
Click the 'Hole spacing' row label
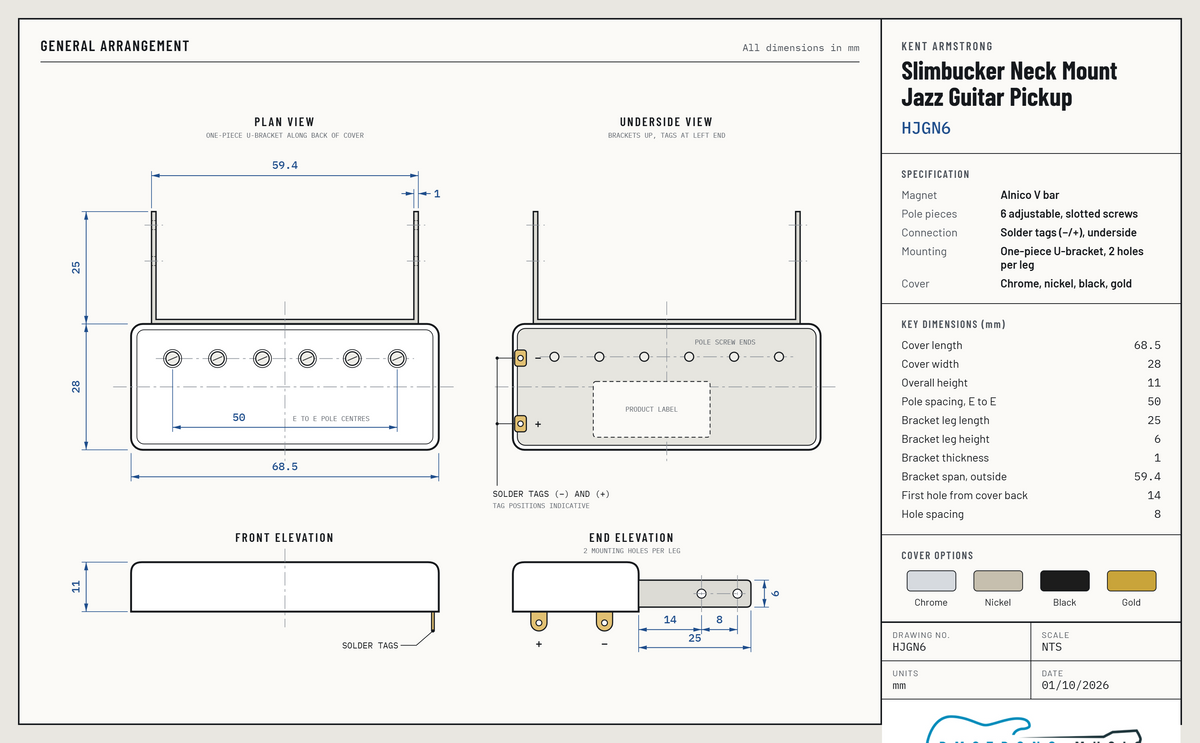click(933, 514)
